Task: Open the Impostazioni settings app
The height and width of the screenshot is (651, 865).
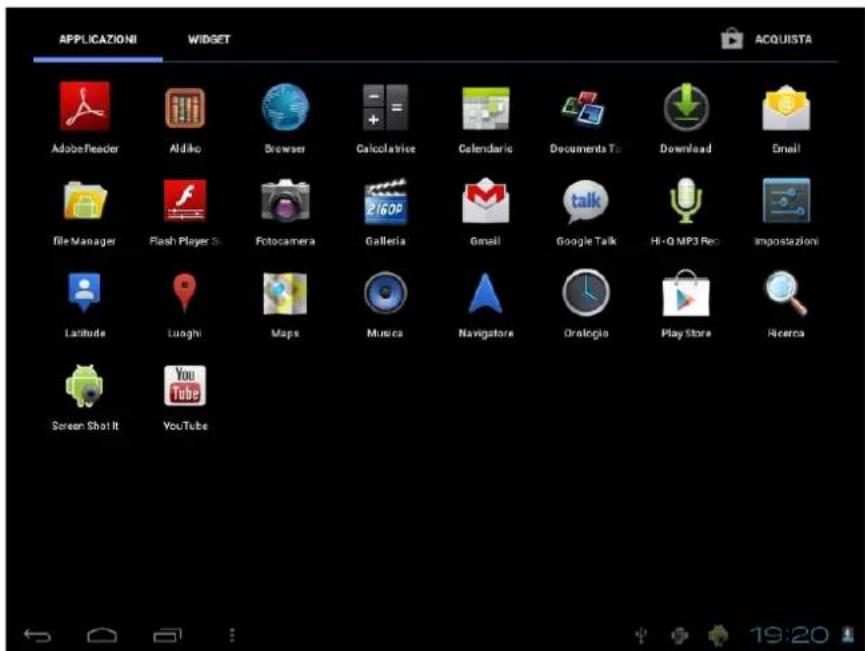Action: [x=786, y=200]
